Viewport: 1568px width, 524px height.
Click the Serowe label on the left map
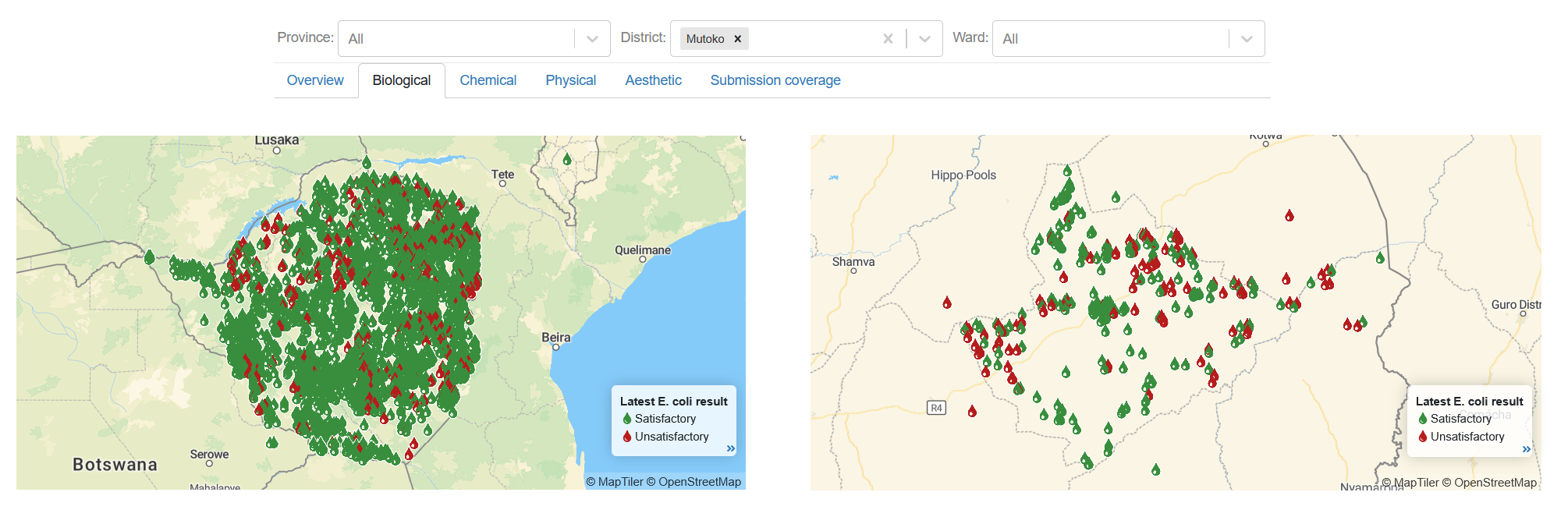click(x=210, y=455)
